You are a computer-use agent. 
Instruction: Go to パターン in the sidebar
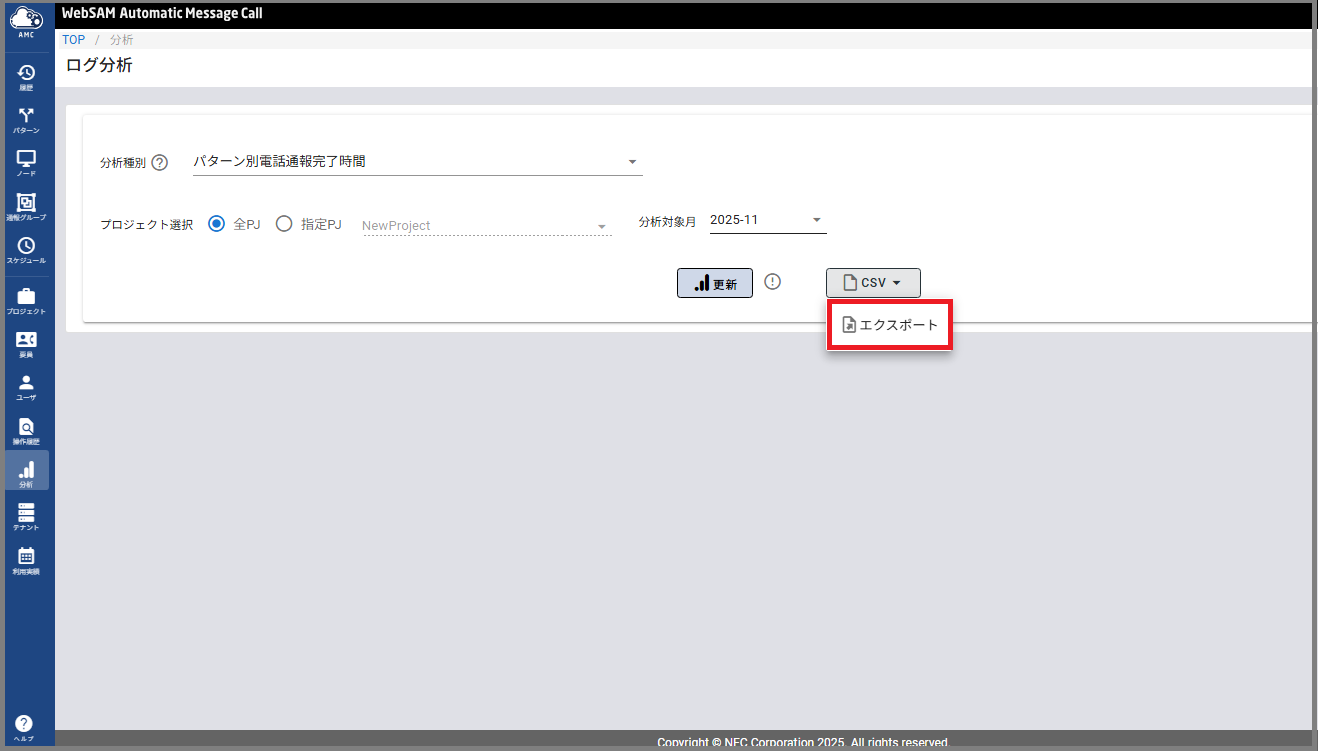26,119
